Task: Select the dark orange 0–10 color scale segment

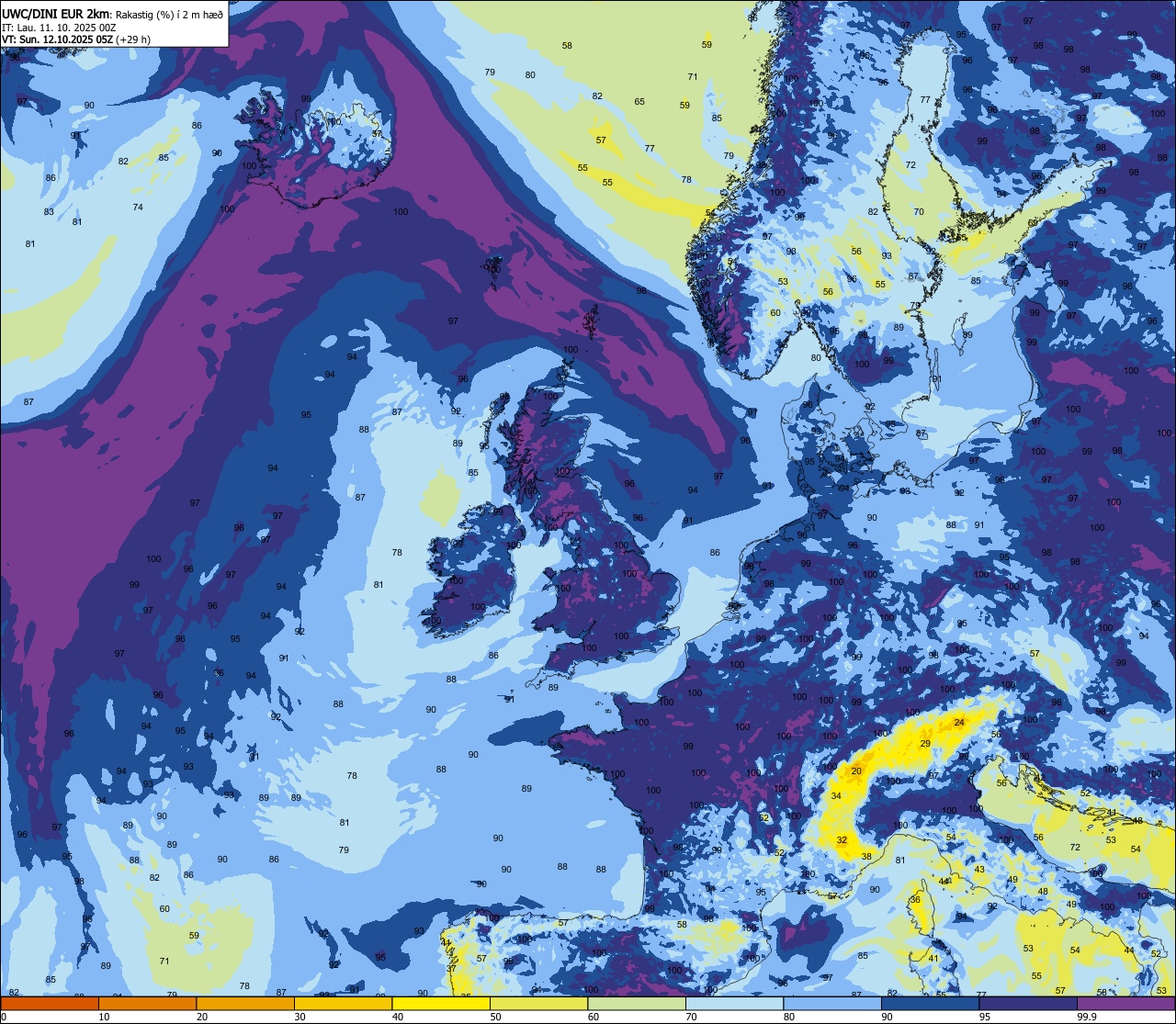Action: (49, 1003)
